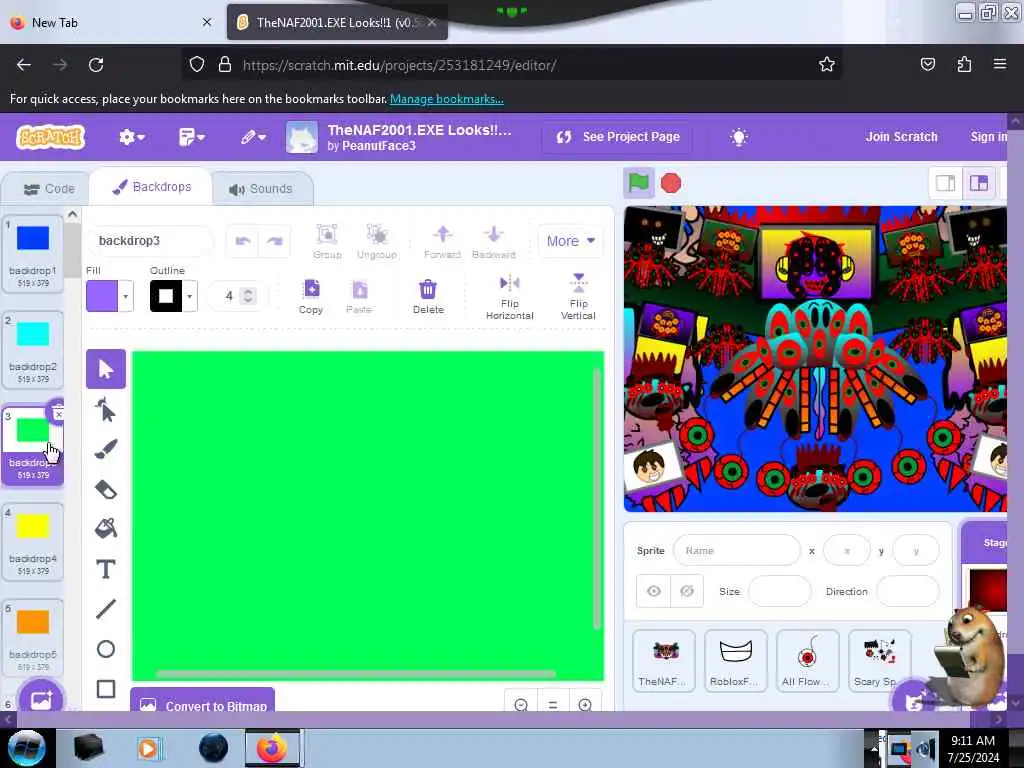Screen dimensions: 1024x768
Task: Reset paint canvas zoom
Action: pyautogui.click(x=552, y=705)
